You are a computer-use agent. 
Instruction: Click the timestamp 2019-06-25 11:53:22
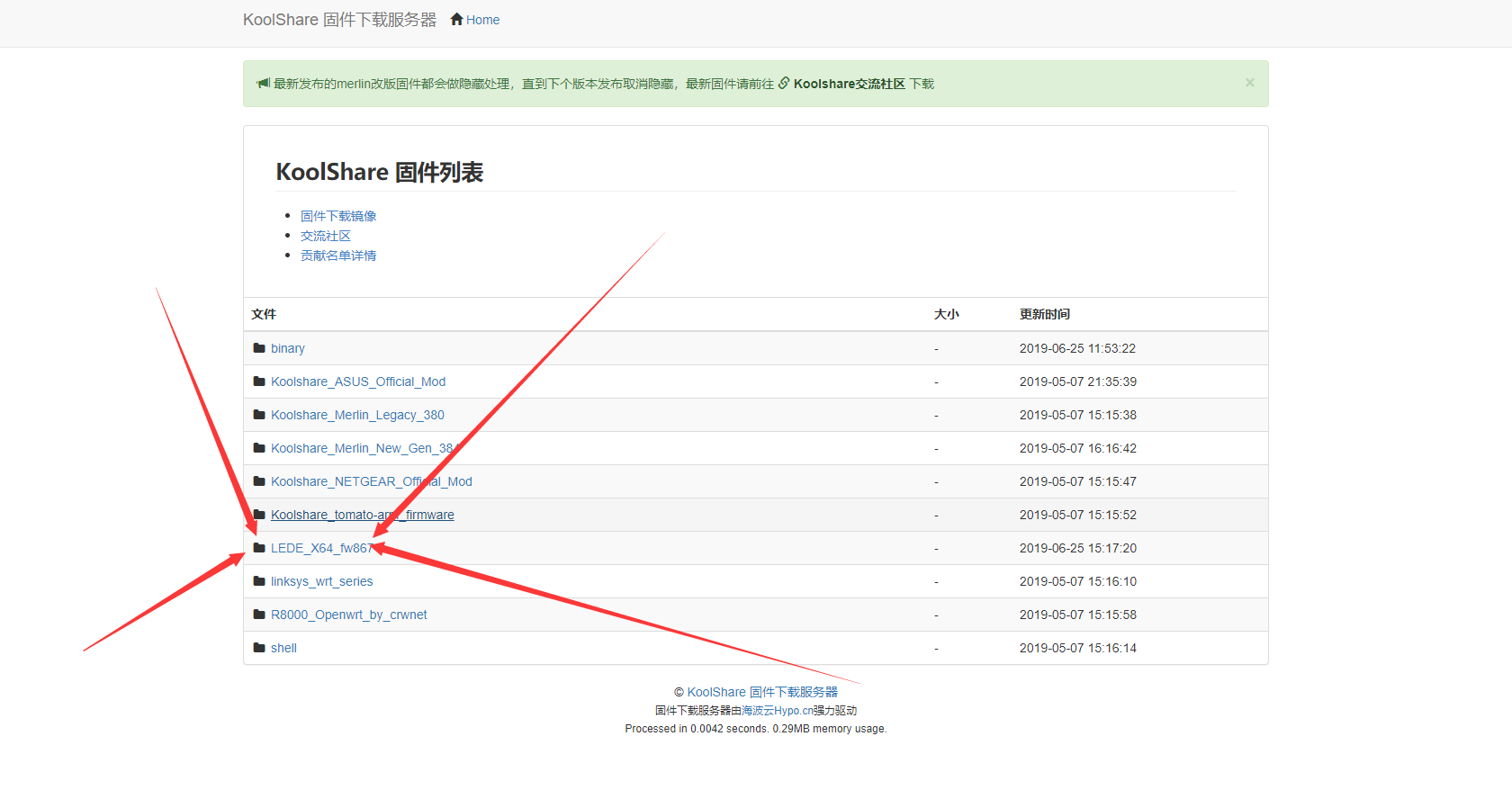(1077, 348)
